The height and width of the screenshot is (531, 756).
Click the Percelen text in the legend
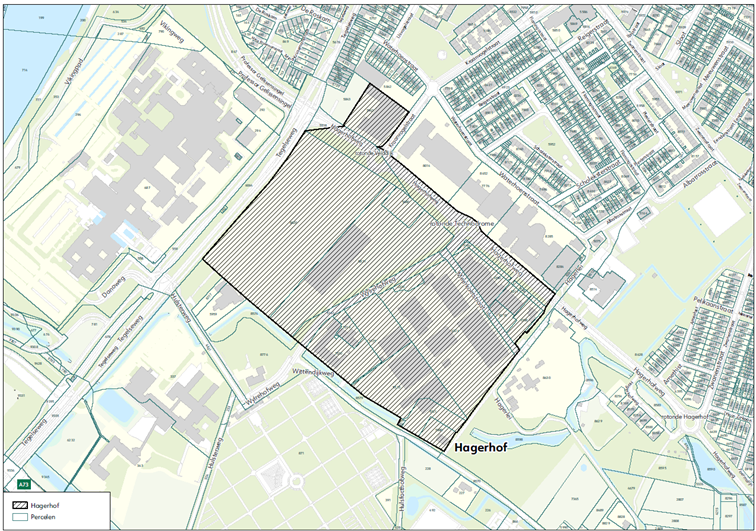[x=44, y=519]
